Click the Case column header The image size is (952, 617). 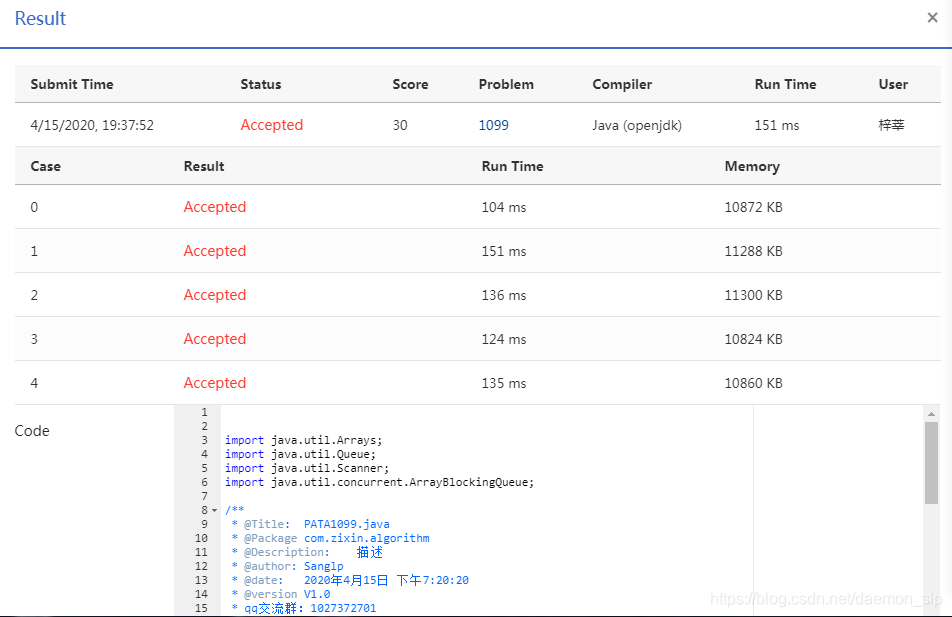pyautogui.click(x=46, y=166)
